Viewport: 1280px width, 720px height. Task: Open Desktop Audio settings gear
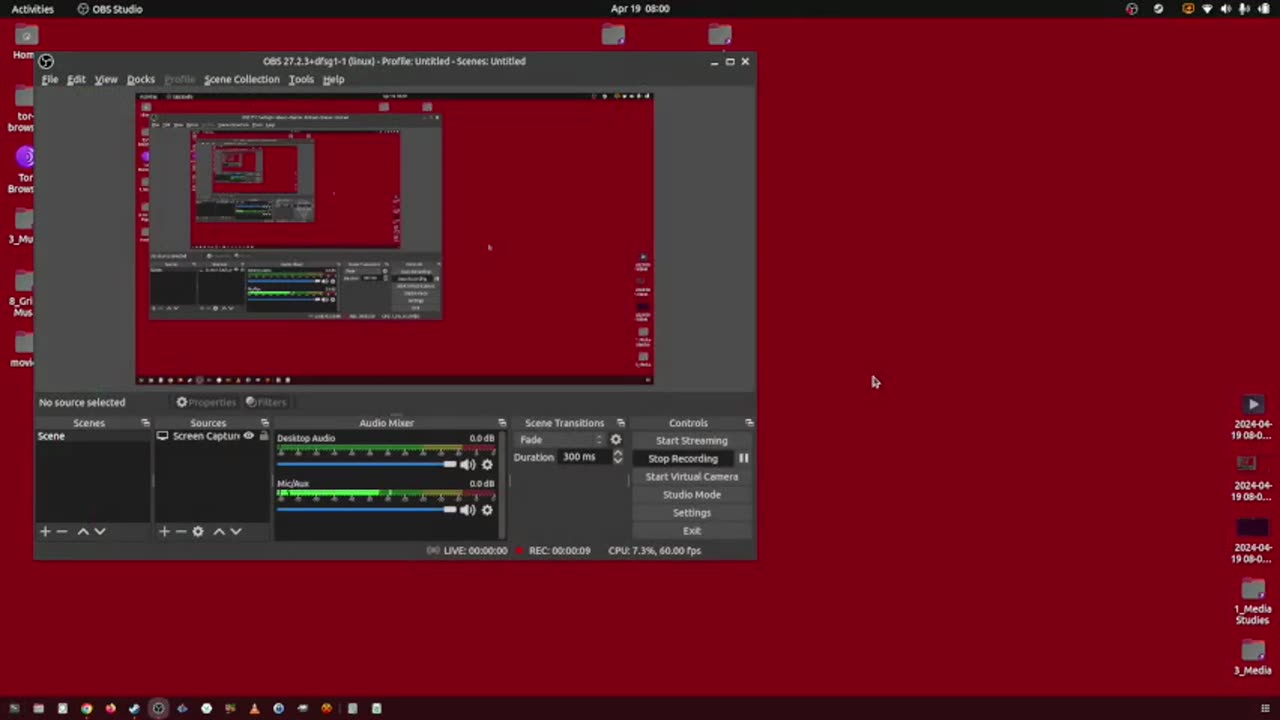click(x=487, y=465)
